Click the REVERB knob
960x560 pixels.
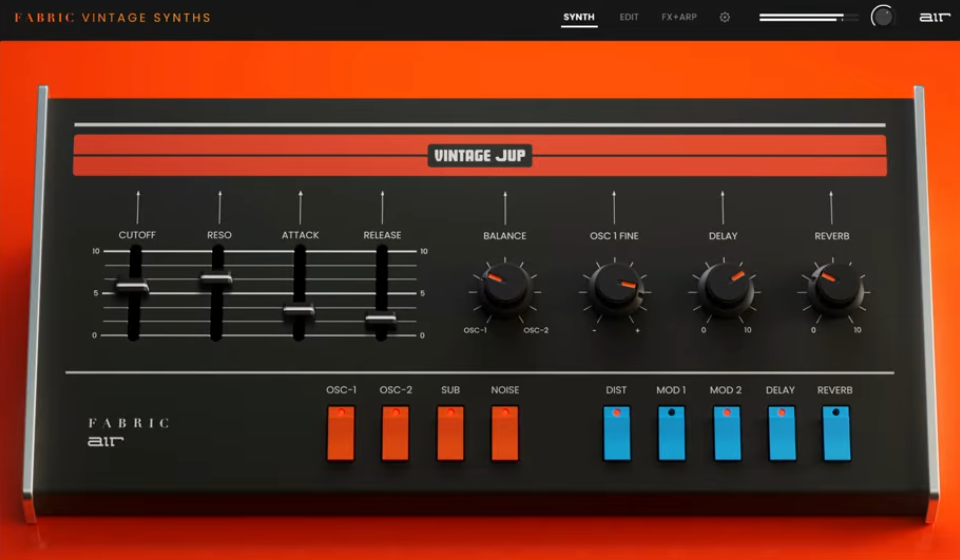tap(833, 289)
